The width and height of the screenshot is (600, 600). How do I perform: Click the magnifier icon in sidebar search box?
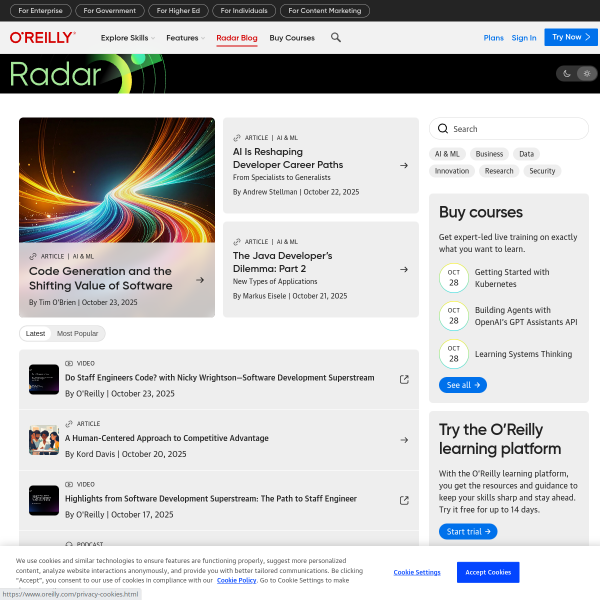[x=443, y=129]
